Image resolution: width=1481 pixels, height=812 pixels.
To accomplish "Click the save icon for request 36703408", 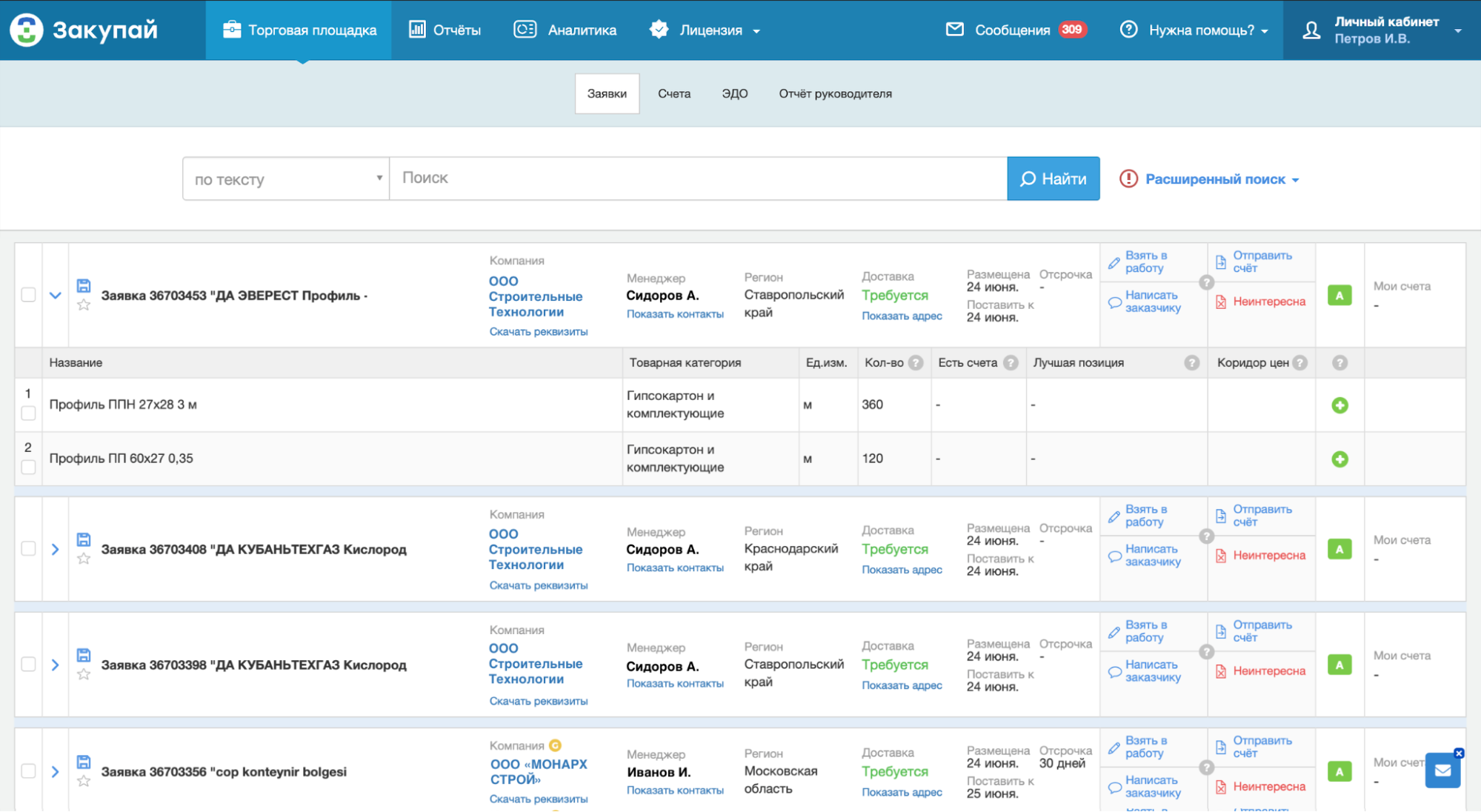I will coord(84,539).
